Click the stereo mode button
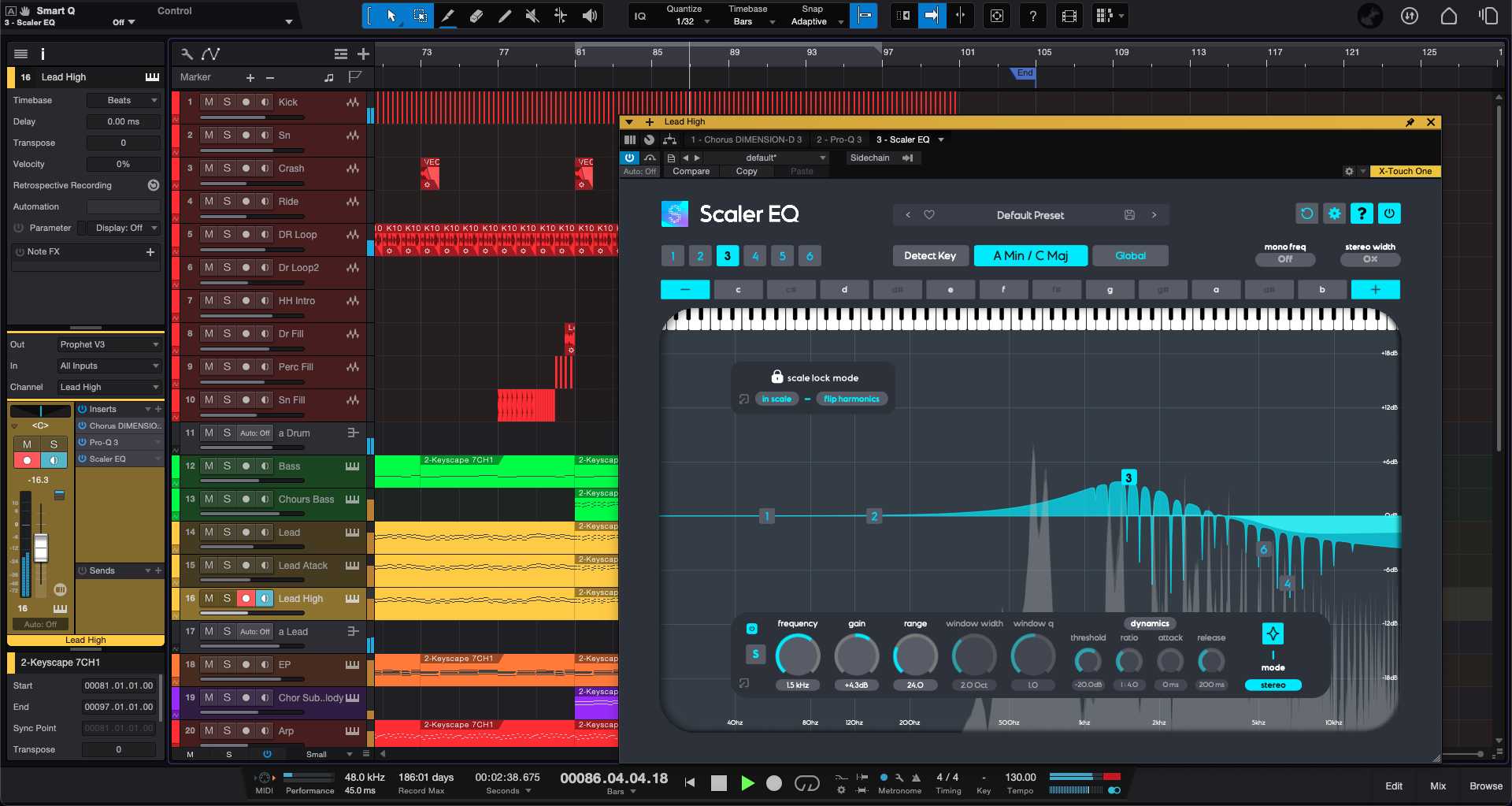Viewport: 1512px width, 806px height. (1273, 685)
